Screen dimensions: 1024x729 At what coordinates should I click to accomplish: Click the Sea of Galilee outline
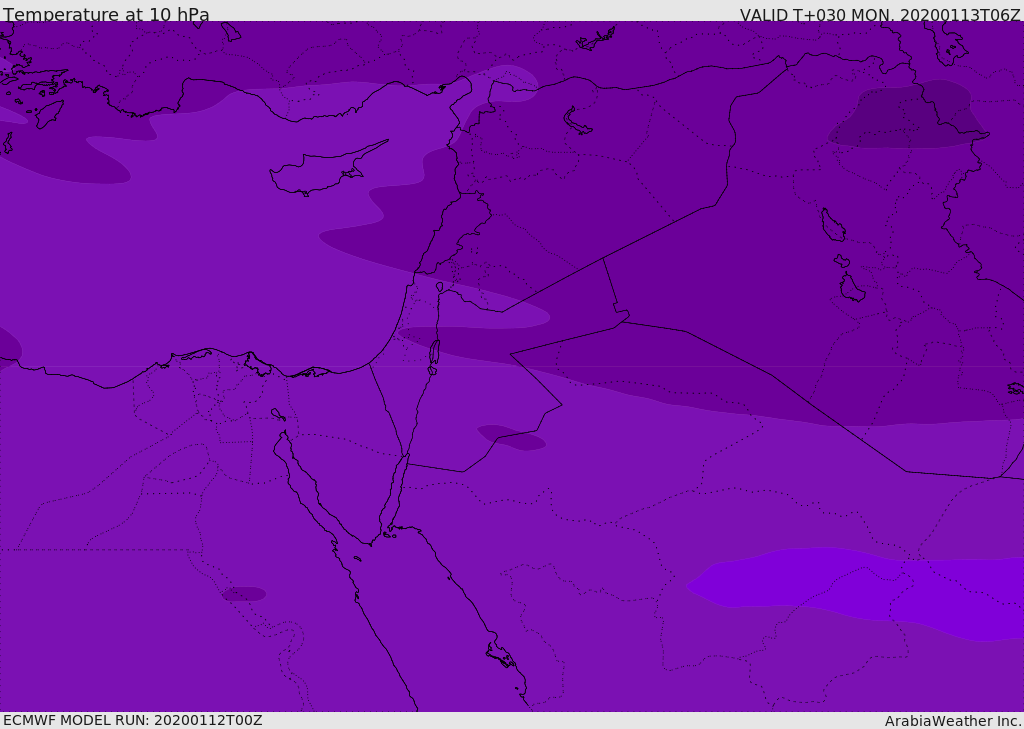[439, 287]
